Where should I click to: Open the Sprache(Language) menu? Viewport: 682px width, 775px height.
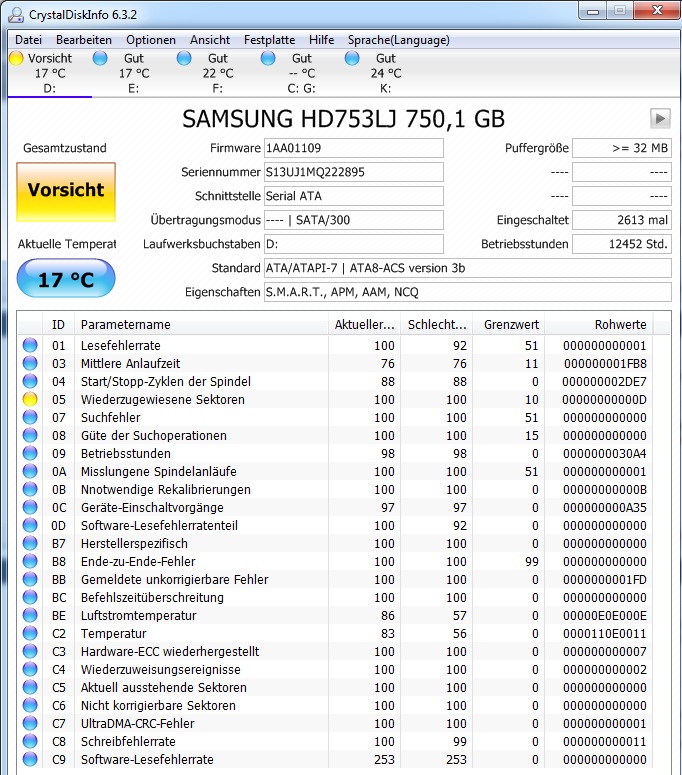coord(399,40)
